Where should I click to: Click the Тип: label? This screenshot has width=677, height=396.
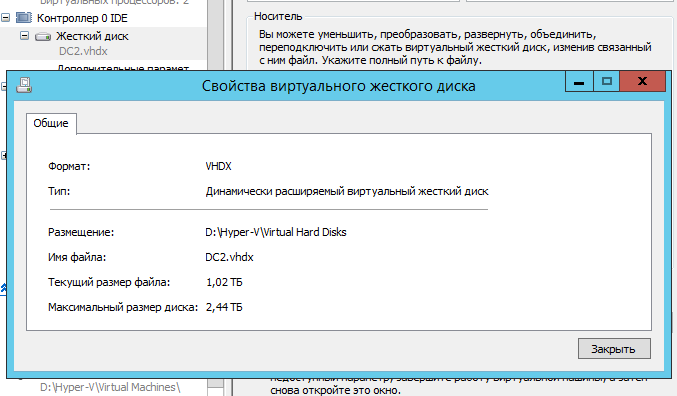pyautogui.click(x=59, y=191)
